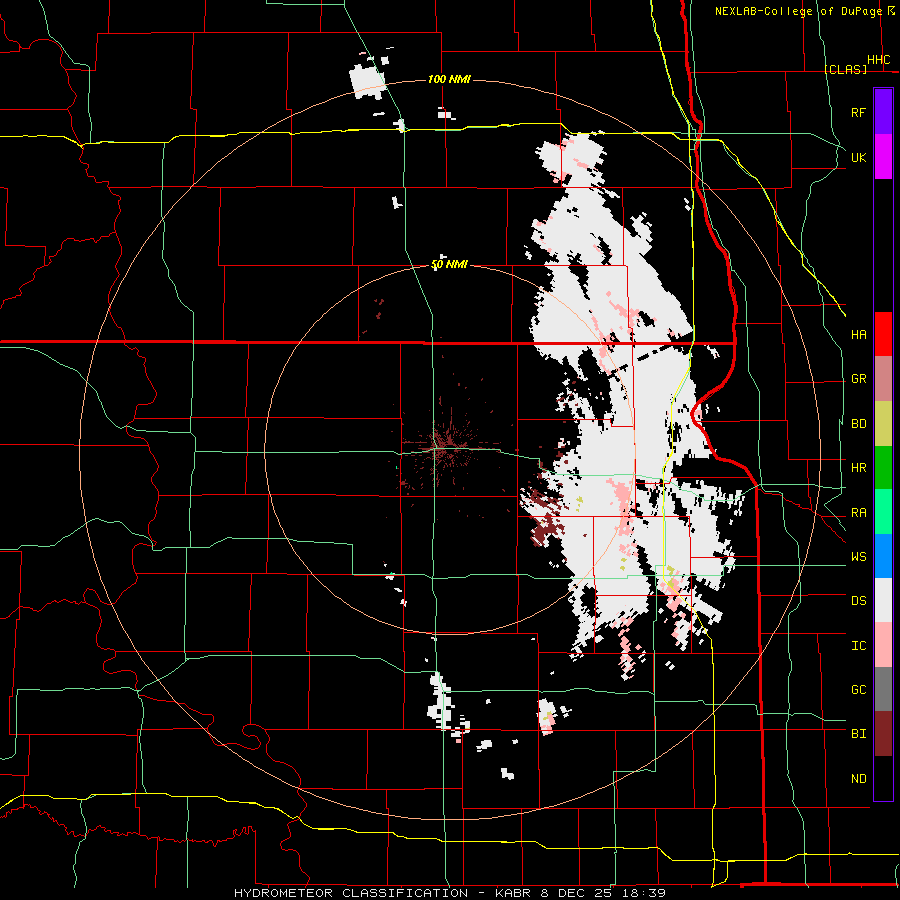Click the GC legend label

(x=859, y=690)
